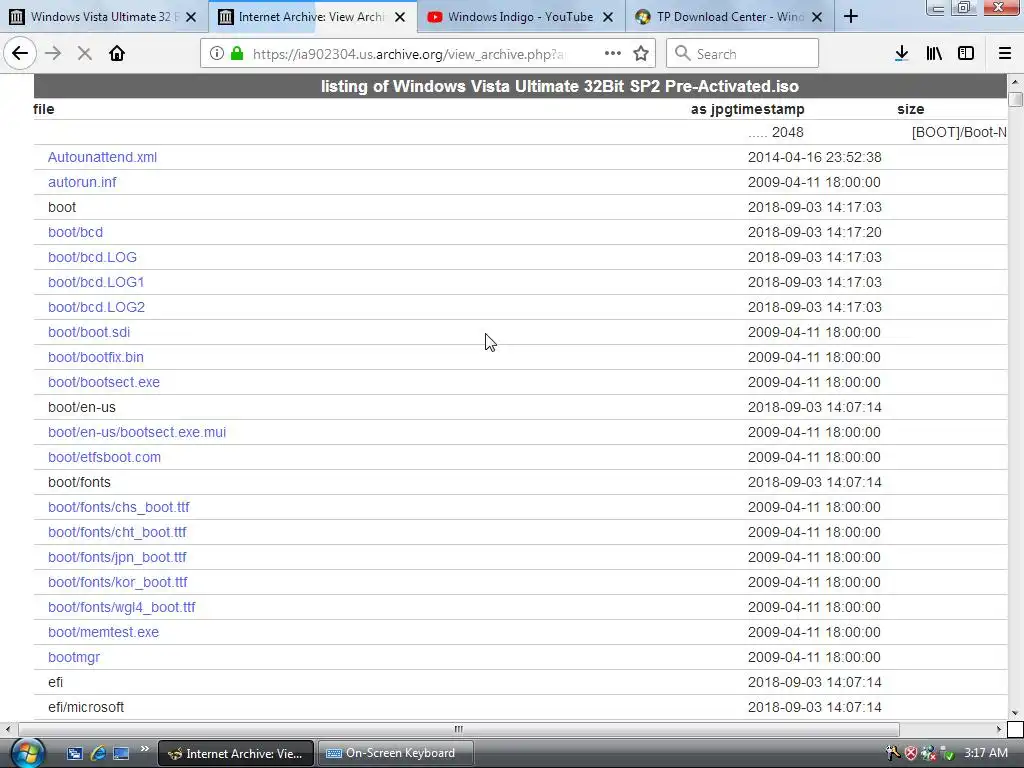Open boot/fonts/jpn_boot.ttf link

[x=117, y=557]
